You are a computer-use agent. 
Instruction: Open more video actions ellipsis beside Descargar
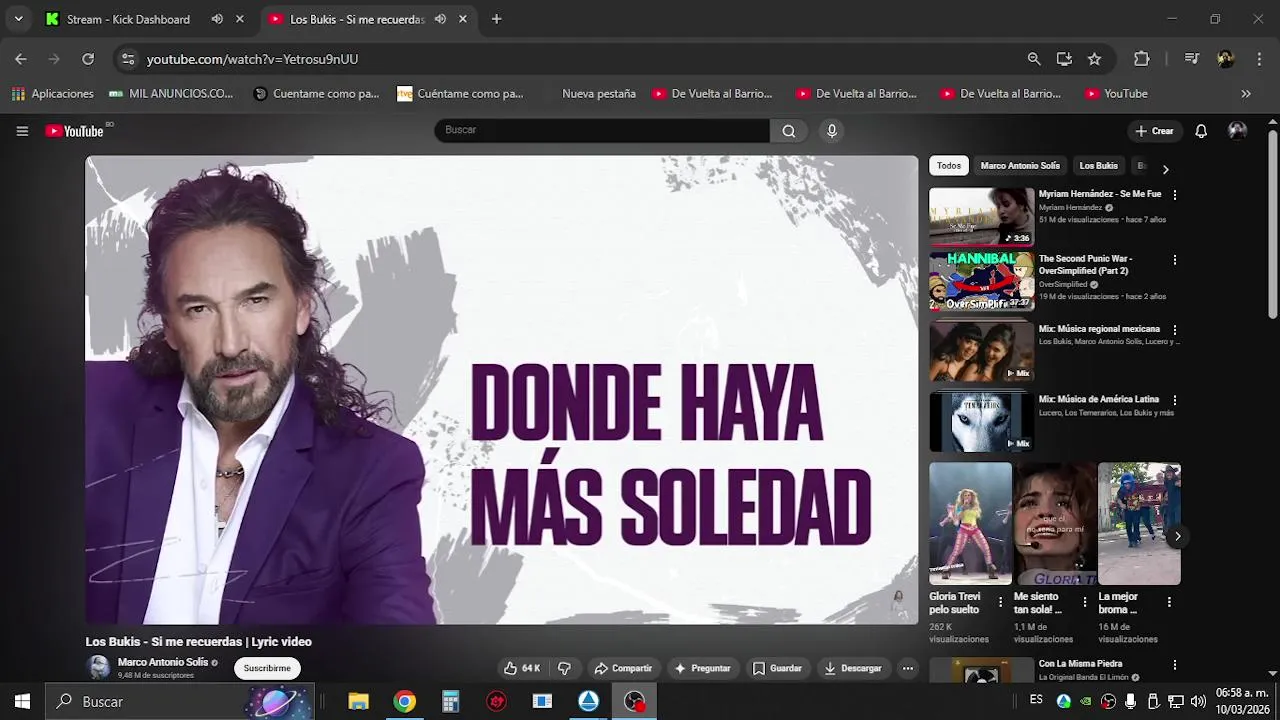(907, 668)
